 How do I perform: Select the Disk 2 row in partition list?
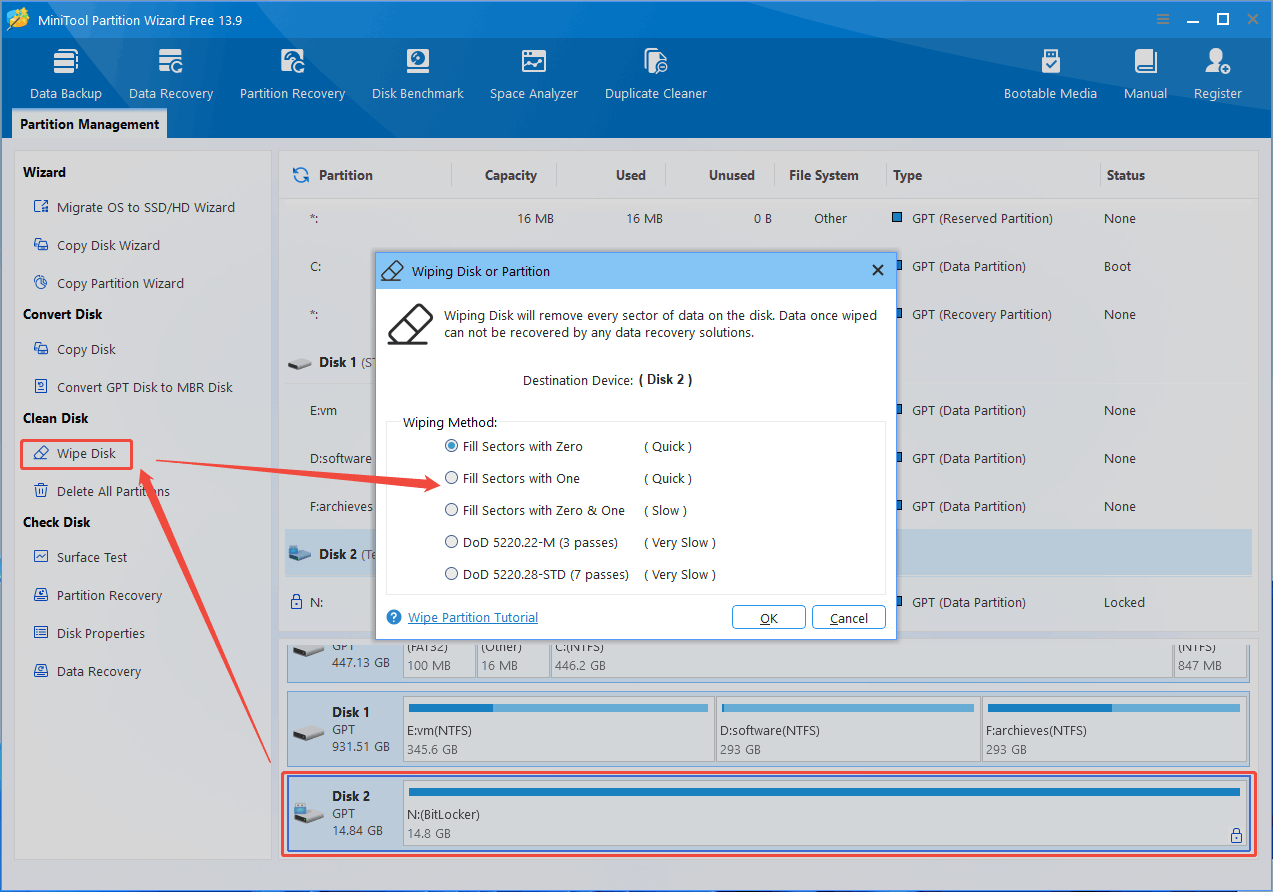click(767, 553)
